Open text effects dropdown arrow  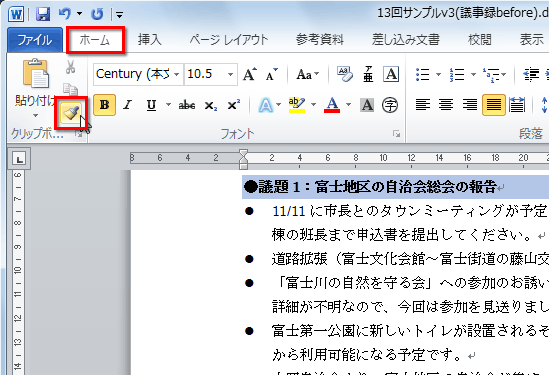[x=279, y=104]
